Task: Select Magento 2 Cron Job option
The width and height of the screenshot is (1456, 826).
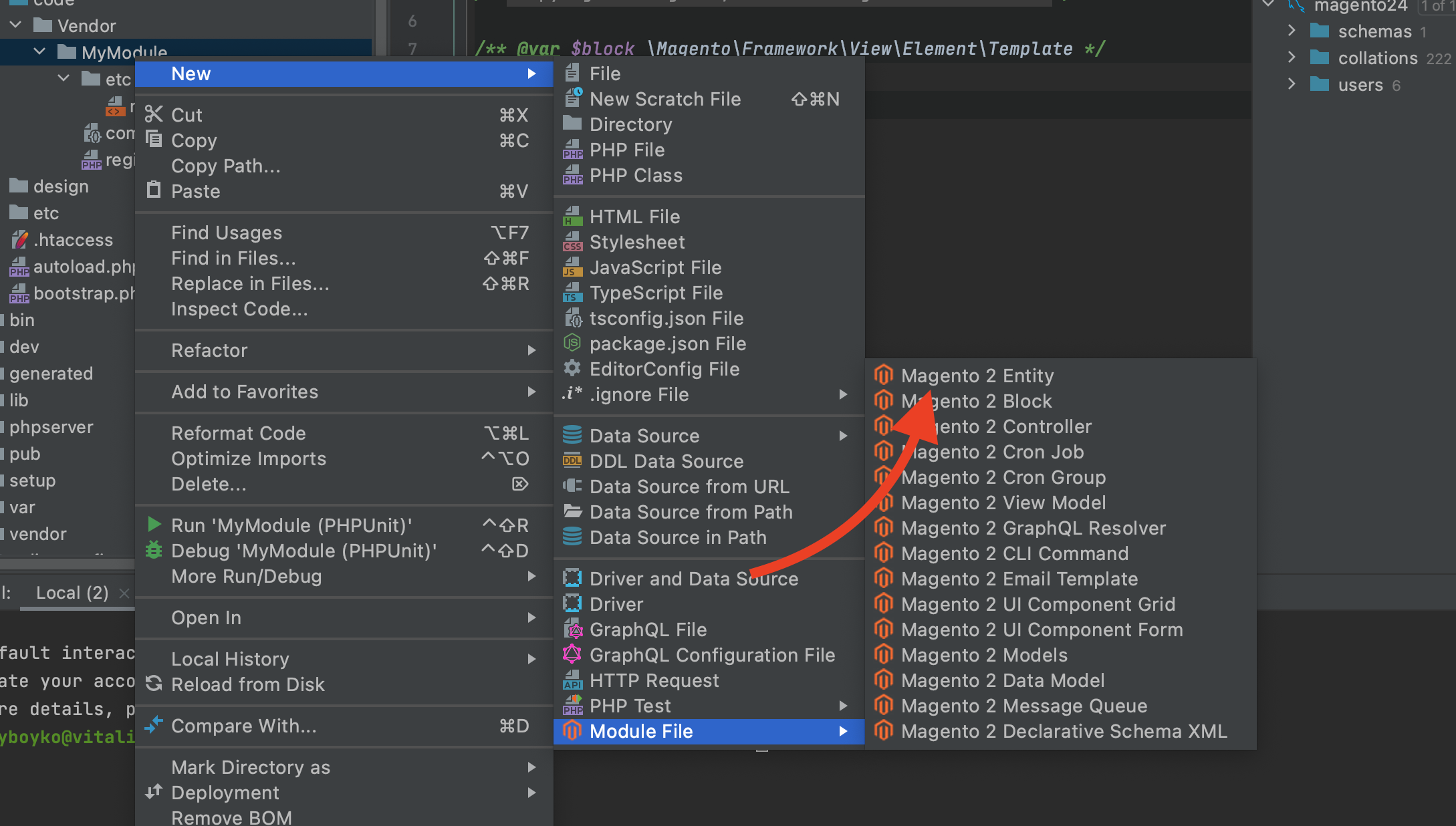Action: point(1043,452)
